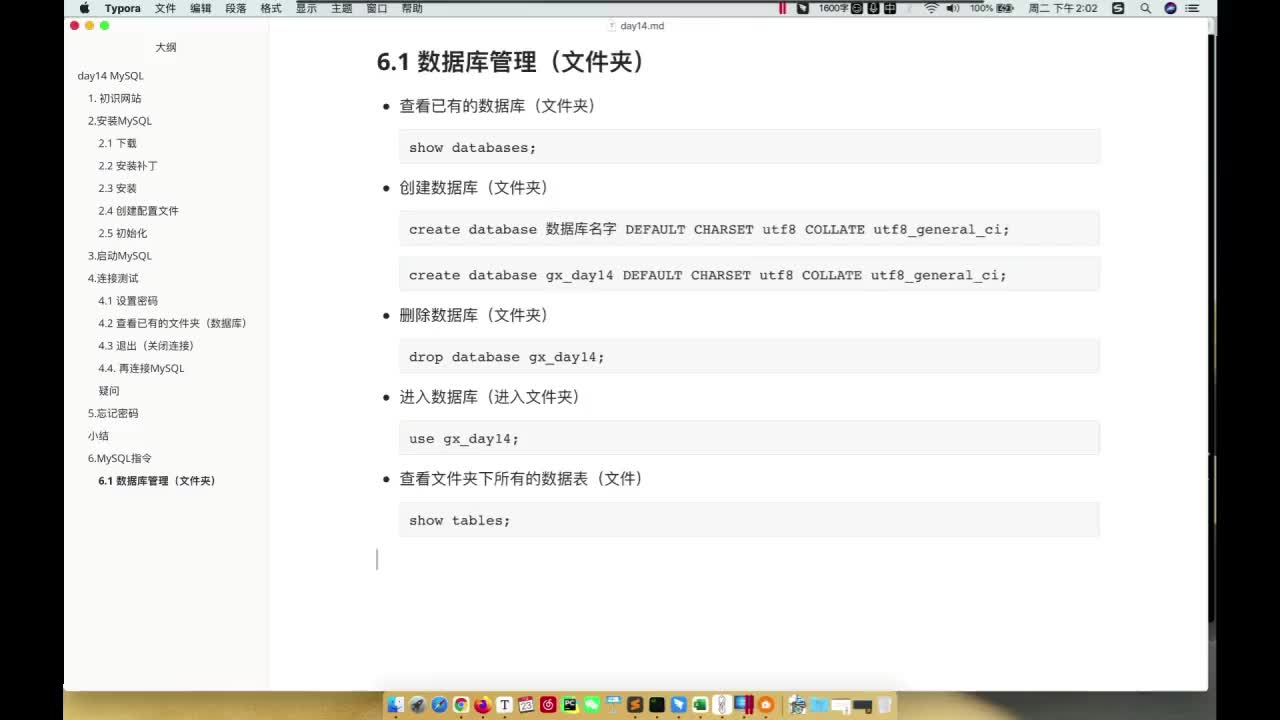Open Trash in the Dock
Screen dimensions: 1280x720
884,704
